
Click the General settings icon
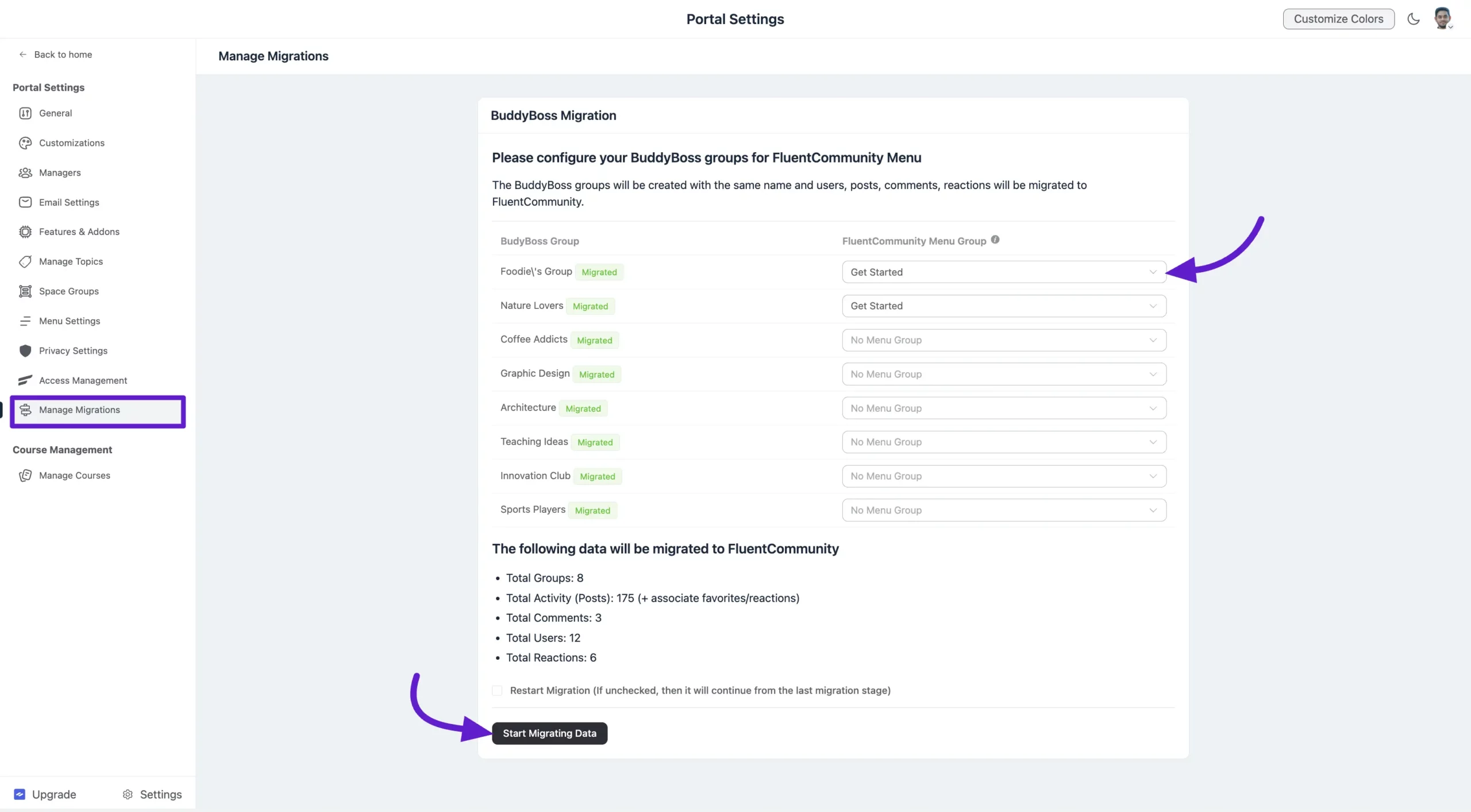[x=25, y=113]
